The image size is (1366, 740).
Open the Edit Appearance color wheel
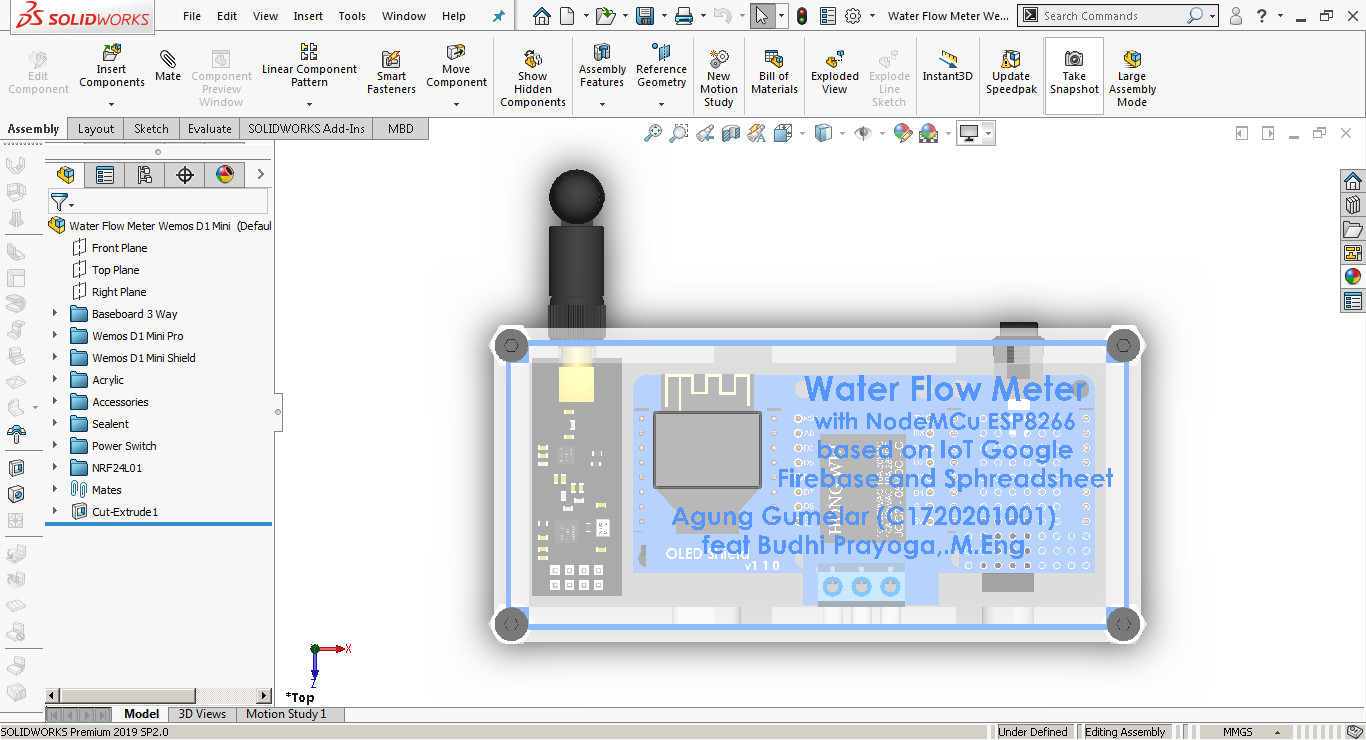(902, 132)
